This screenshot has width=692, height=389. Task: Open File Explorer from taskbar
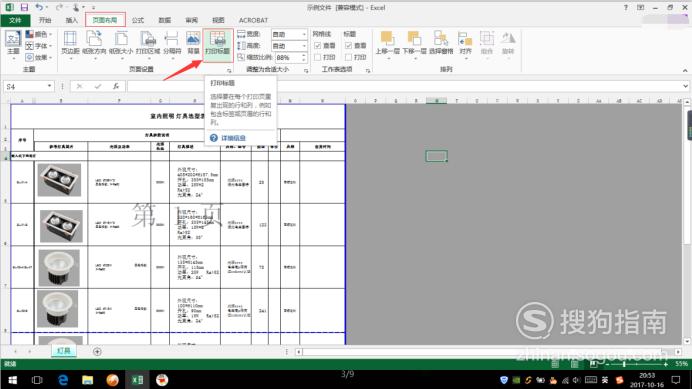click(87, 380)
